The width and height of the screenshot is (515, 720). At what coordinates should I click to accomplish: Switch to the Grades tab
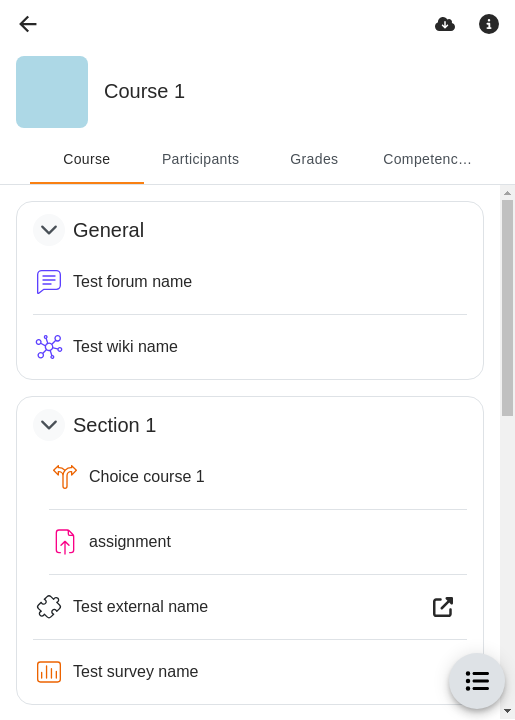(314, 159)
